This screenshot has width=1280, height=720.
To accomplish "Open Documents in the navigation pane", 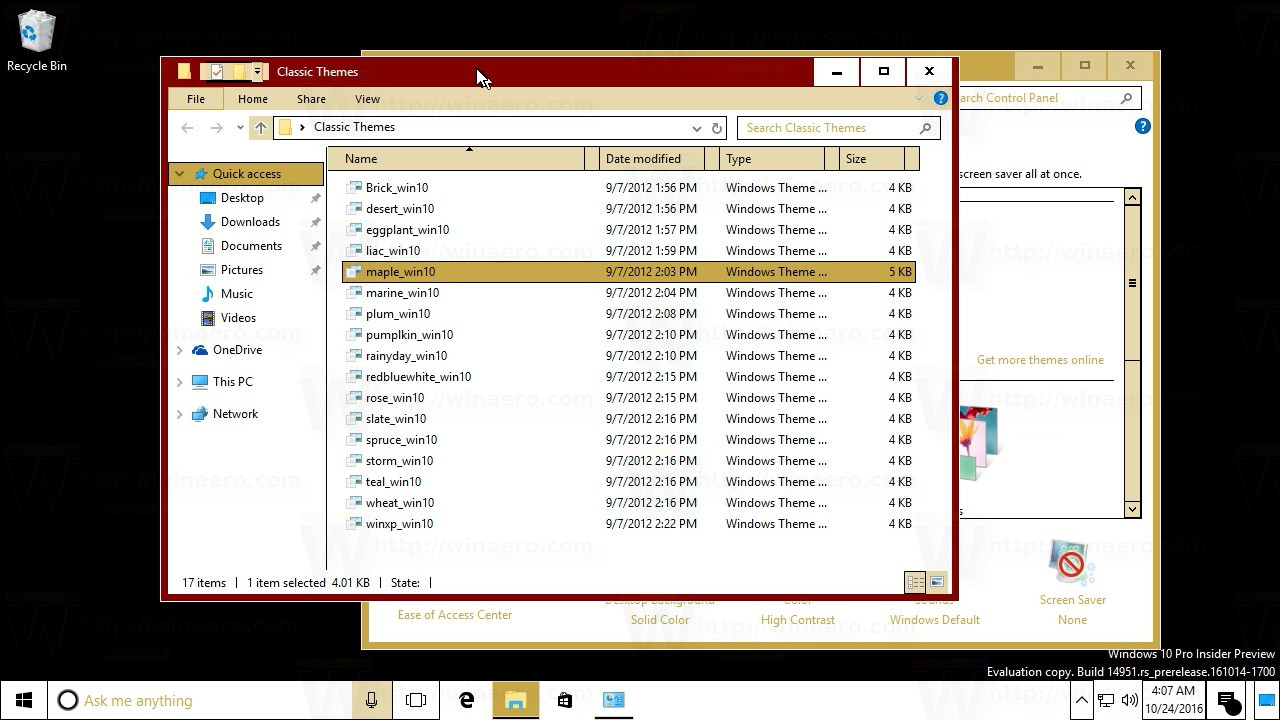I will click(x=251, y=246).
